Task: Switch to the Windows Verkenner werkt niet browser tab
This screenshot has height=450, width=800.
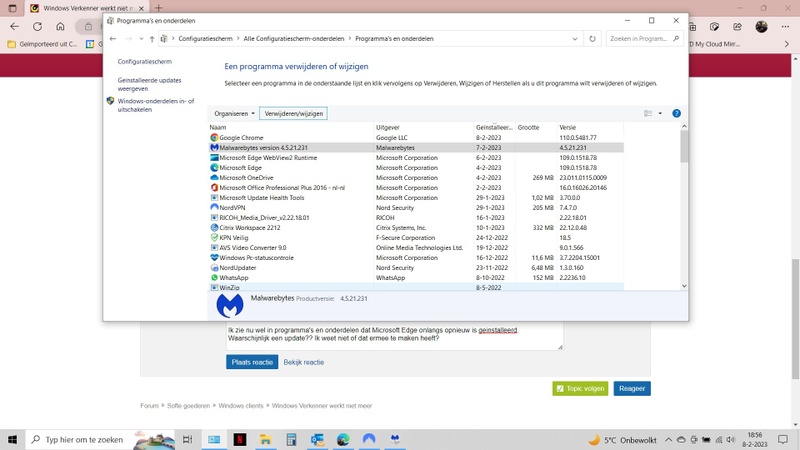Action: [x=87, y=8]
